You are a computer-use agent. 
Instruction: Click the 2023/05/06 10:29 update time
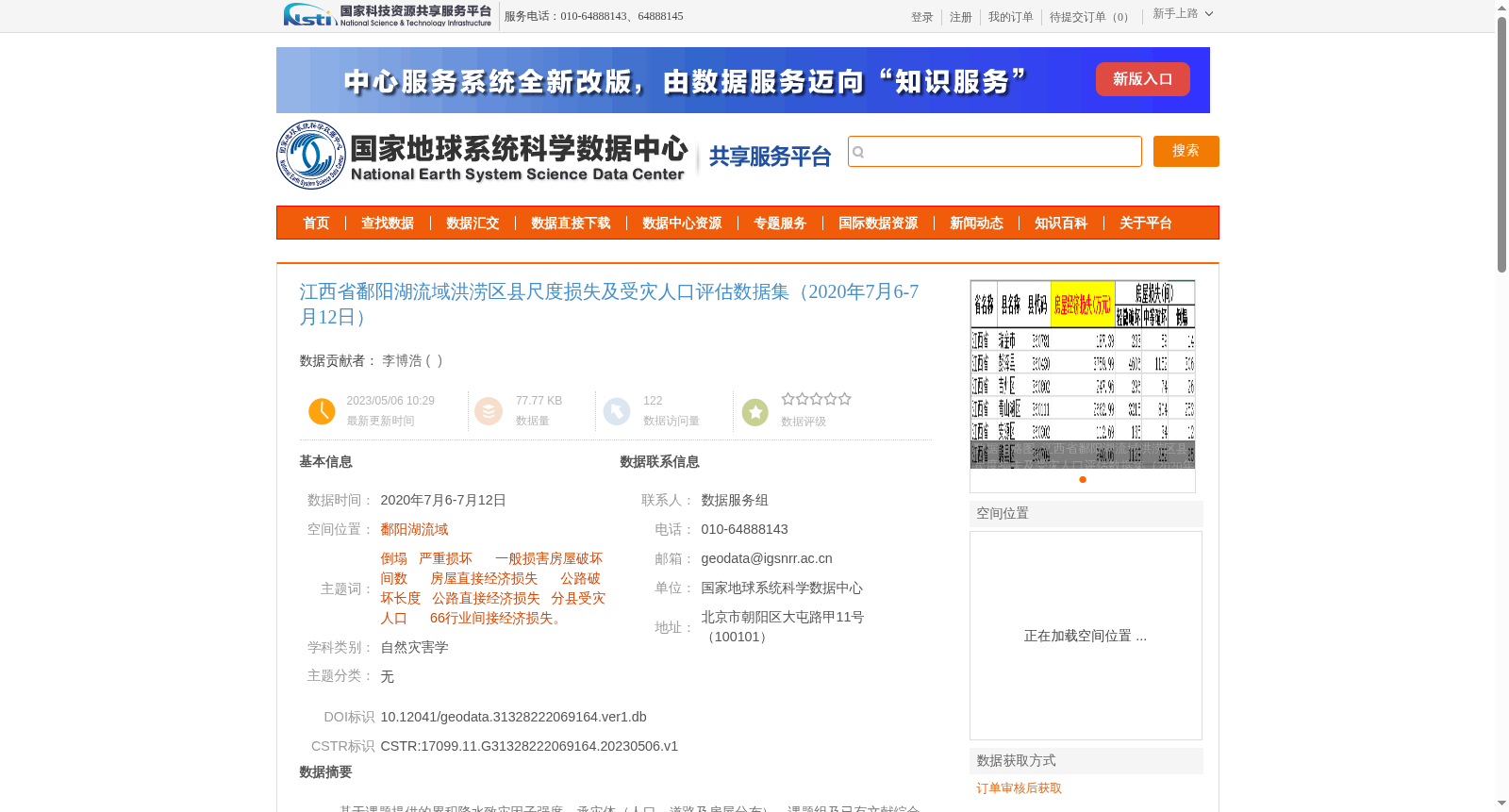click(390, 401)
